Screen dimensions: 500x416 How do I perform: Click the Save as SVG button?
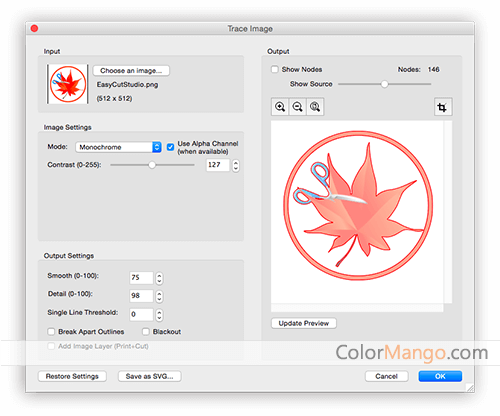coord(149,376)
